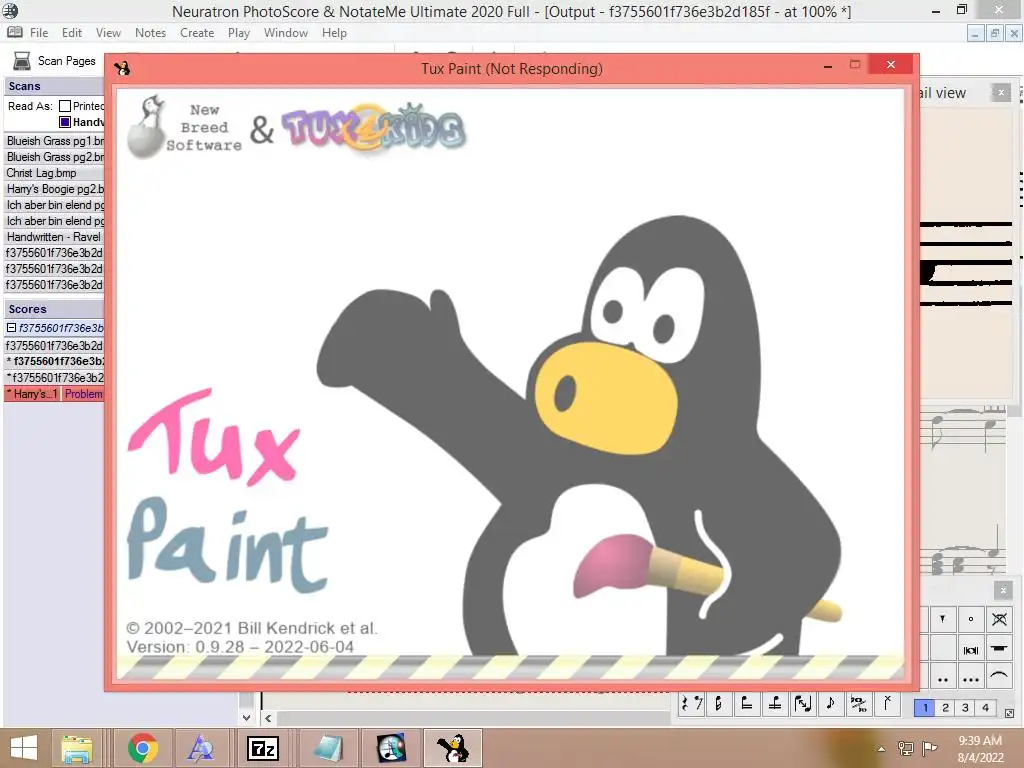The height and width of the screenshot is (768, 1024).
Task: Select the cross notehead stem button
Action: click(886, 703)
